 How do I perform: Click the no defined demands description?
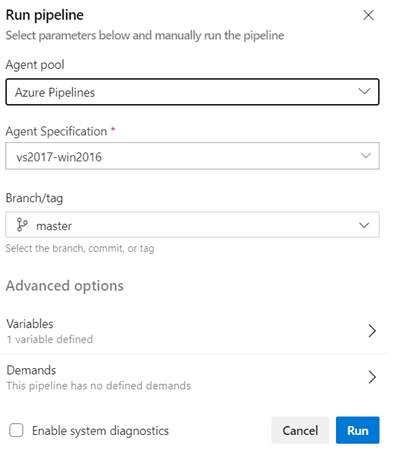pyautogui.click(x=99, y=386)
